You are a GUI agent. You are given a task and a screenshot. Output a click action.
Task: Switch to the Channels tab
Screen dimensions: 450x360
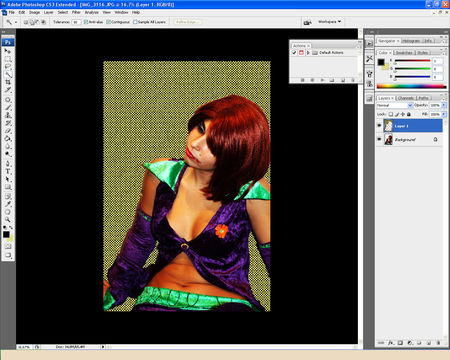pos(405,98)
